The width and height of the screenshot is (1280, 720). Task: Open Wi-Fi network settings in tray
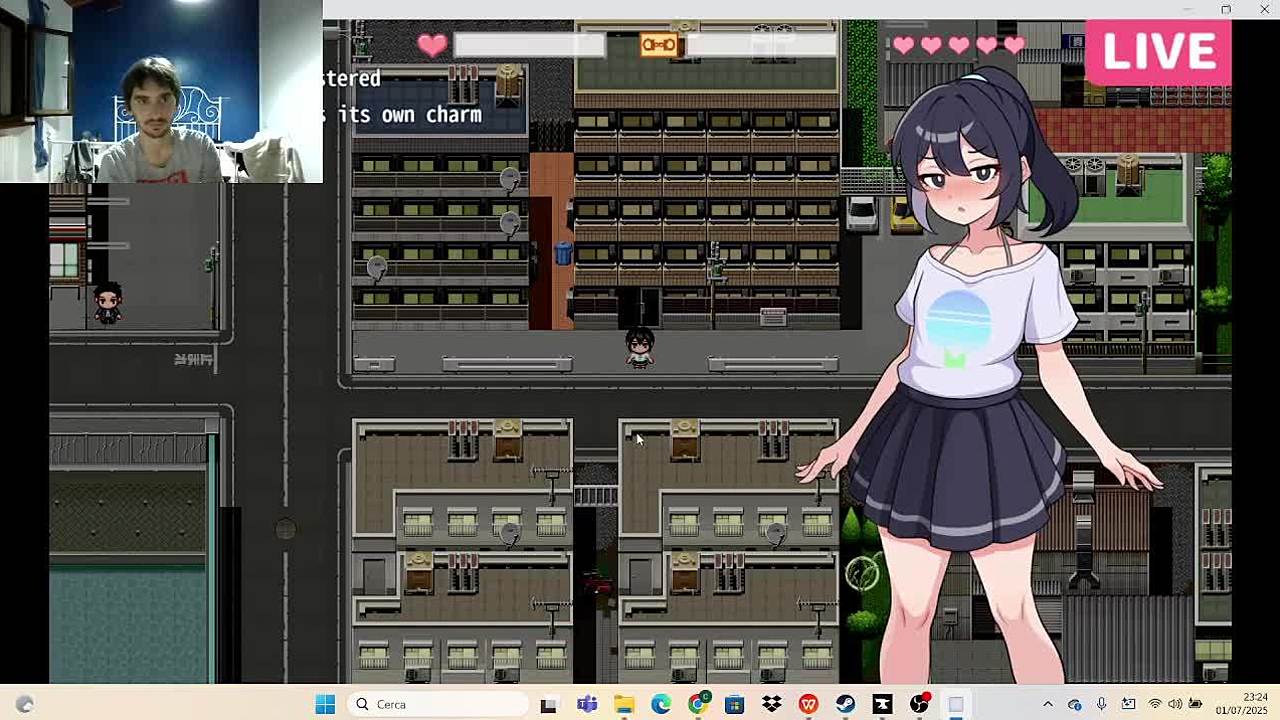(x=1155, y=705)
